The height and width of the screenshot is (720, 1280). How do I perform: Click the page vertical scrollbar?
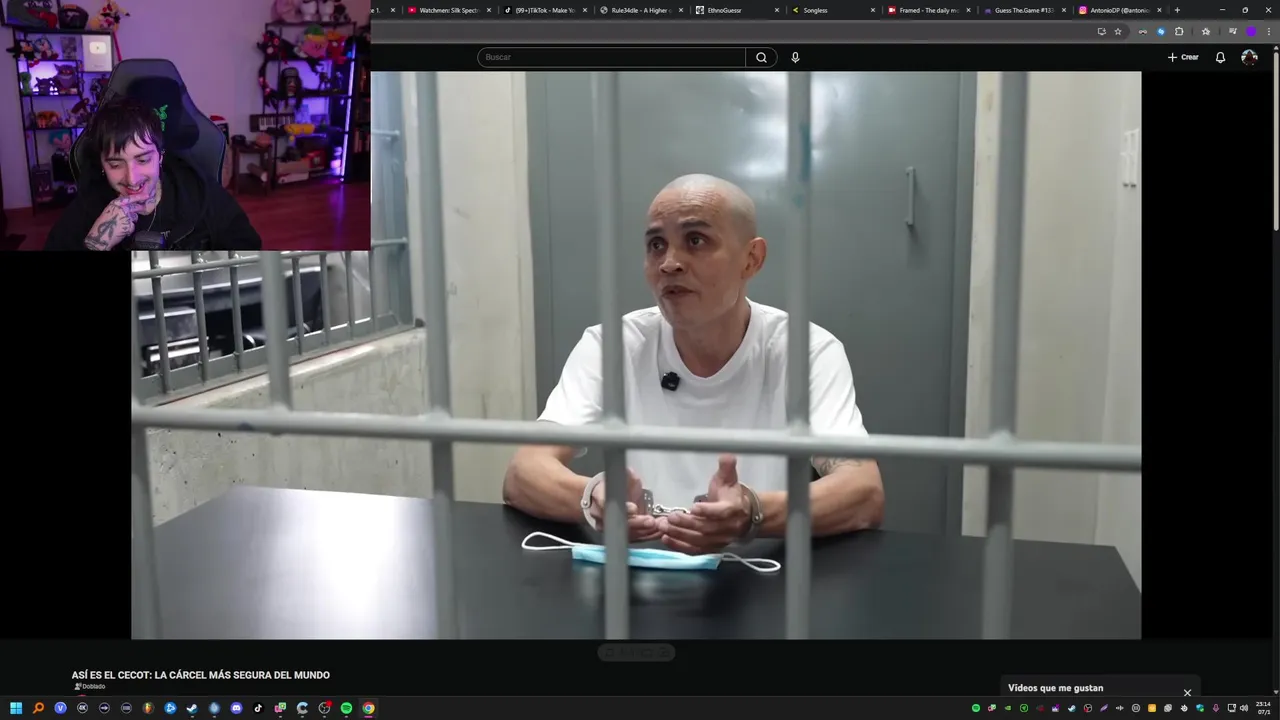click(1275, 140)
